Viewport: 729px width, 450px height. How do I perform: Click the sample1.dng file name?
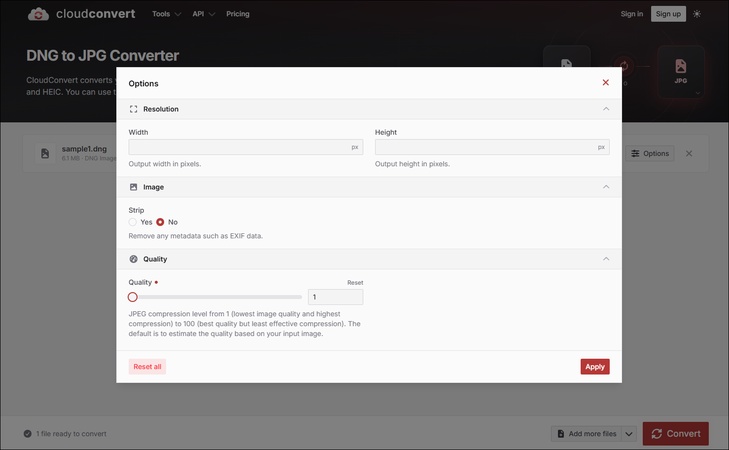pyautogui.click(x=84, y=149)
